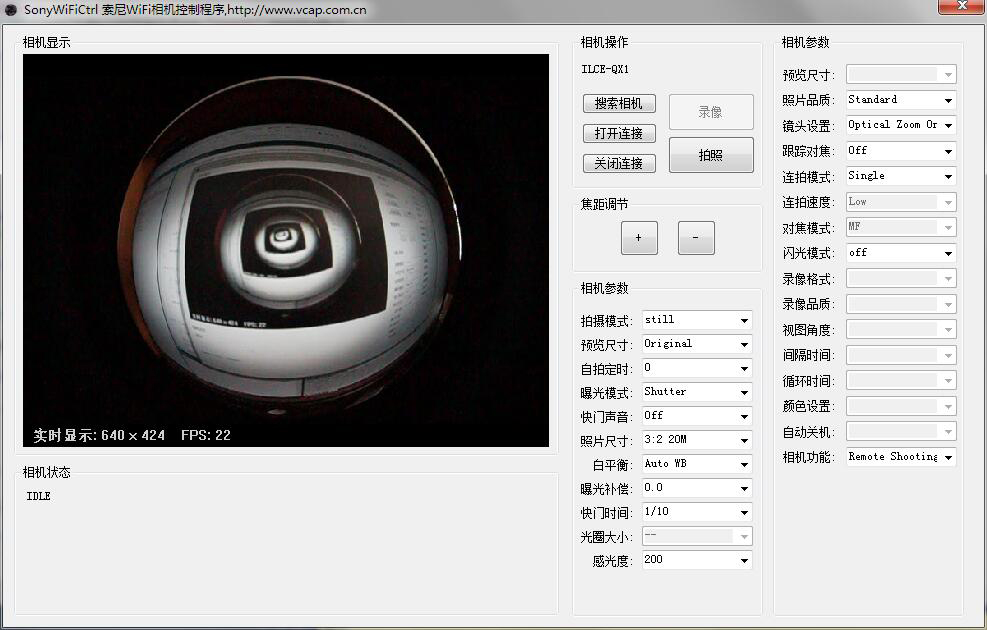987x630 pixels.
Task: Expand the 快门声音 Off dropdown
Action: (696, 416)
